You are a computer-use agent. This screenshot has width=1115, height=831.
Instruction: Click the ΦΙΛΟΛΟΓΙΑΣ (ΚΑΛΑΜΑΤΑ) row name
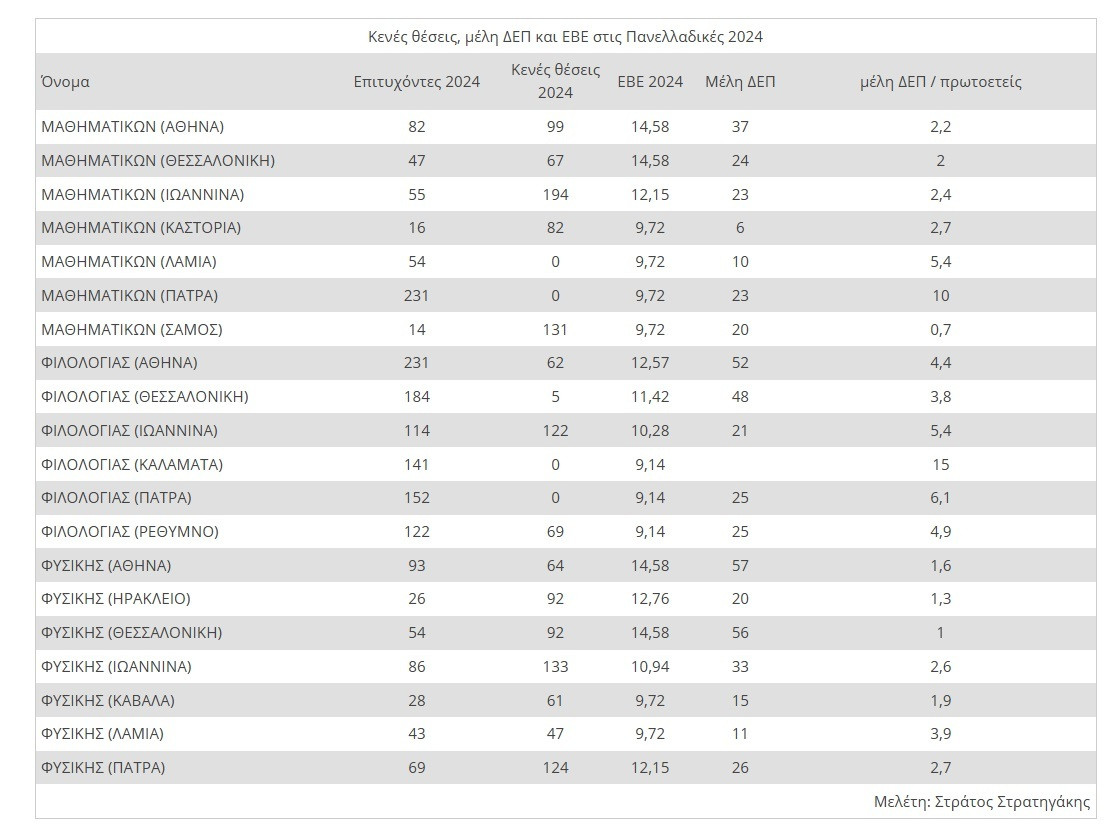[132, 464]
